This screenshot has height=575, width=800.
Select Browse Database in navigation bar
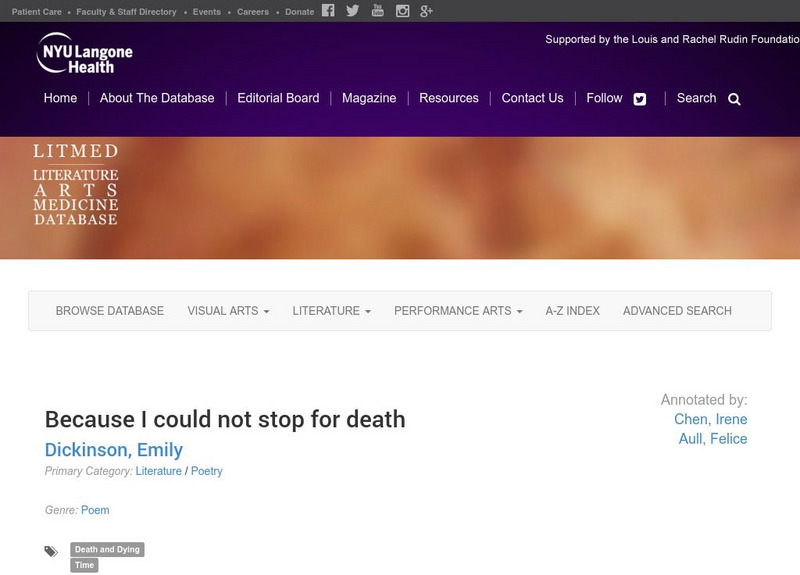[109, 311]
